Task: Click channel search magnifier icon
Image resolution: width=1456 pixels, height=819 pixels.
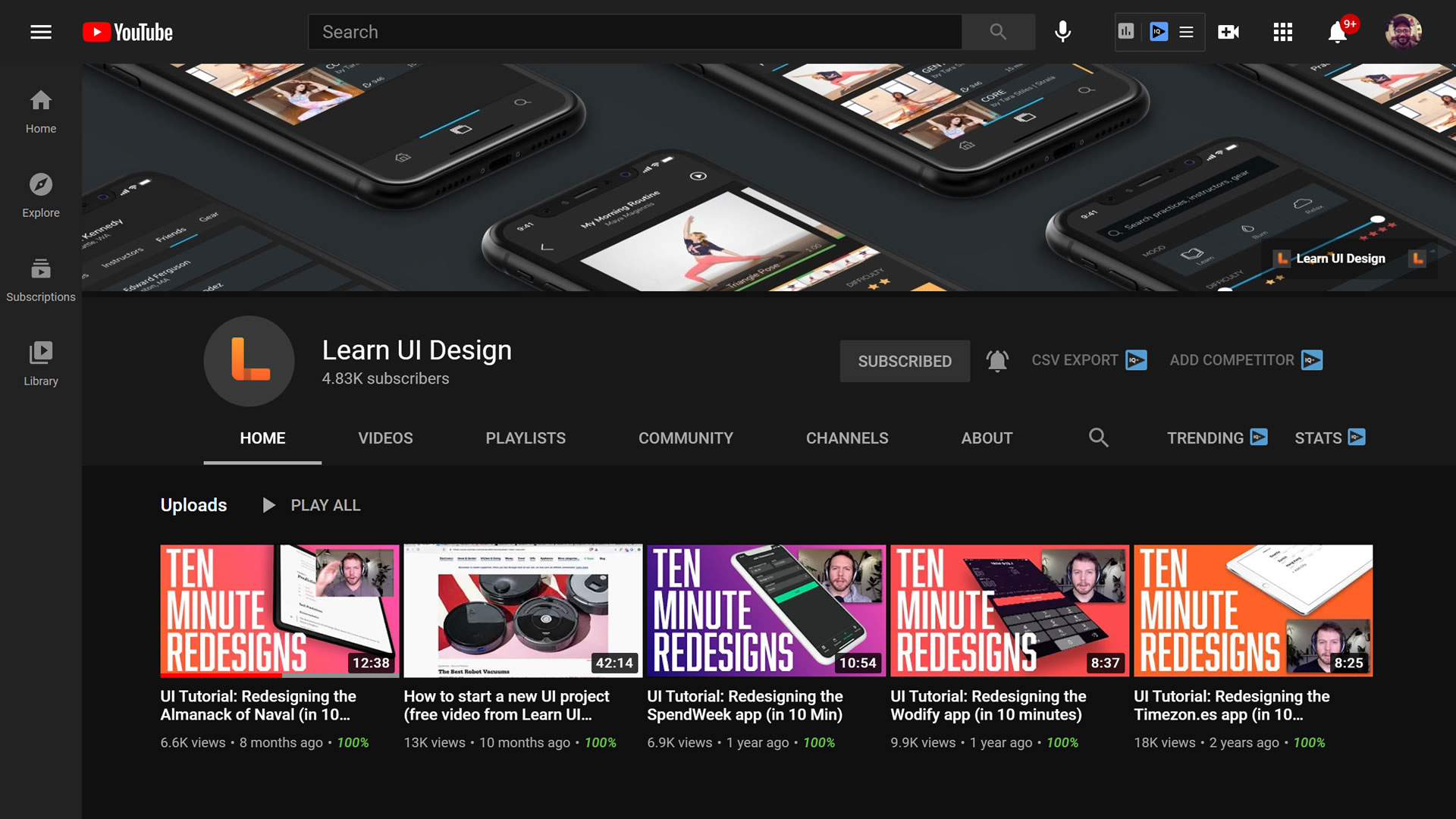Action: [x=1098, y=438]
